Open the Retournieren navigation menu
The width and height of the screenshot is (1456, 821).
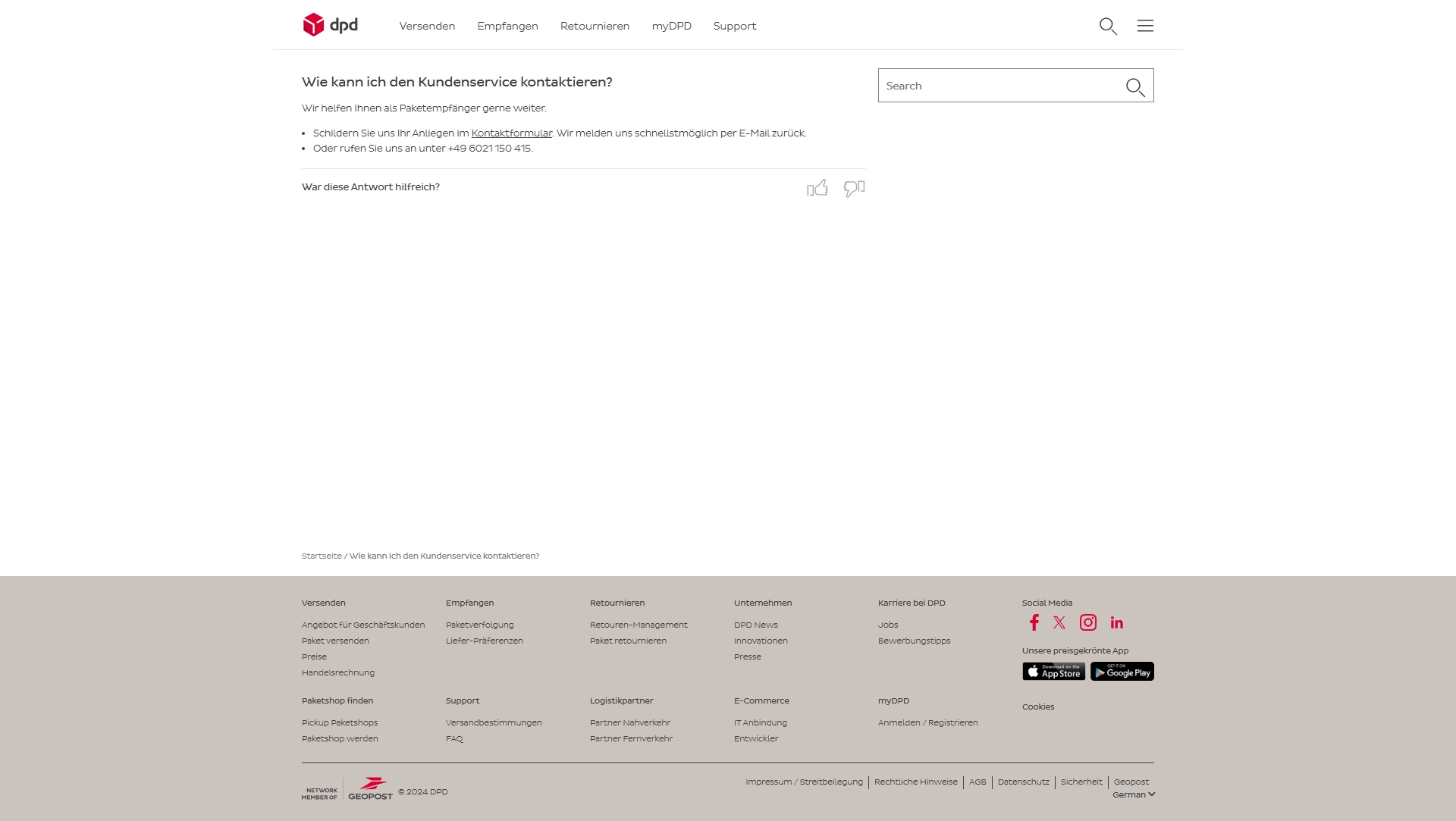(595, 26)
